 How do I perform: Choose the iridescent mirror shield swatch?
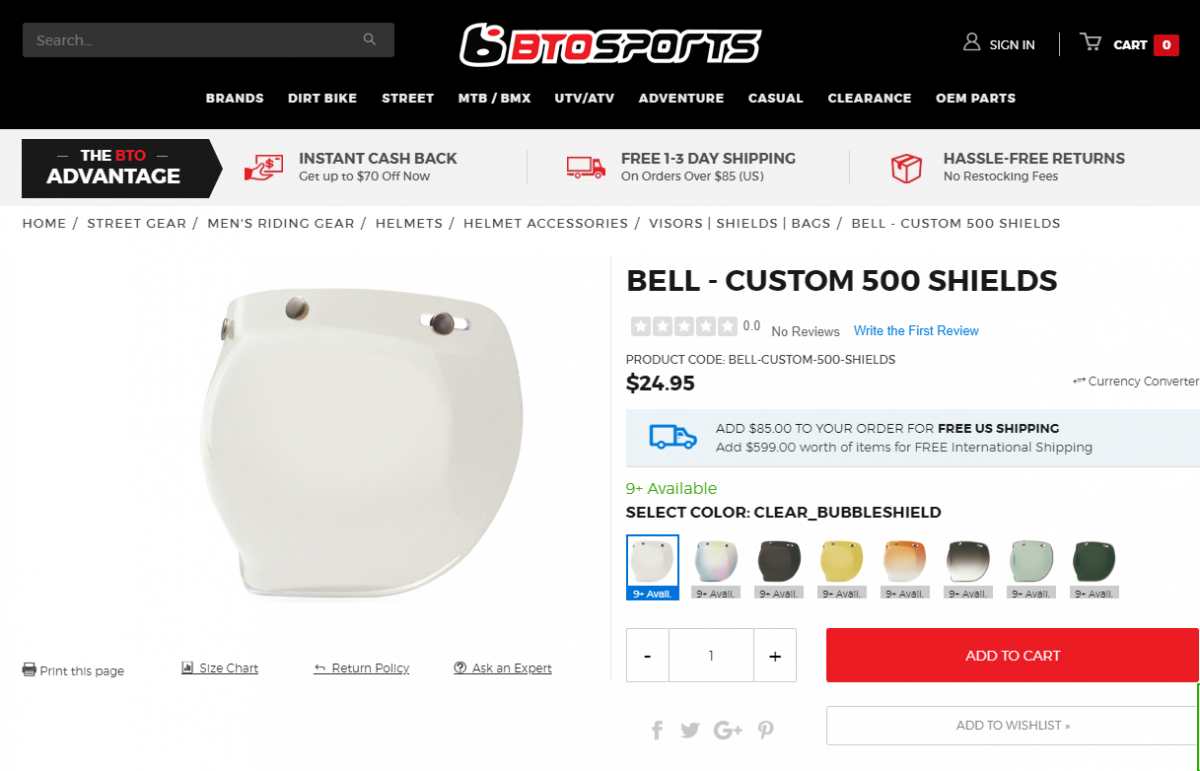tap(716, 561)
